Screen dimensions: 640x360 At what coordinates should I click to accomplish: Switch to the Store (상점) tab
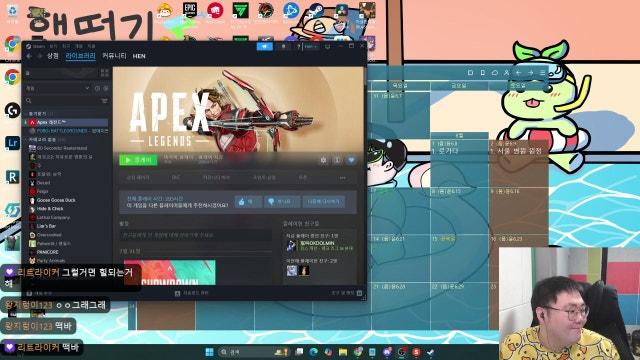click(x=53, y=56)
